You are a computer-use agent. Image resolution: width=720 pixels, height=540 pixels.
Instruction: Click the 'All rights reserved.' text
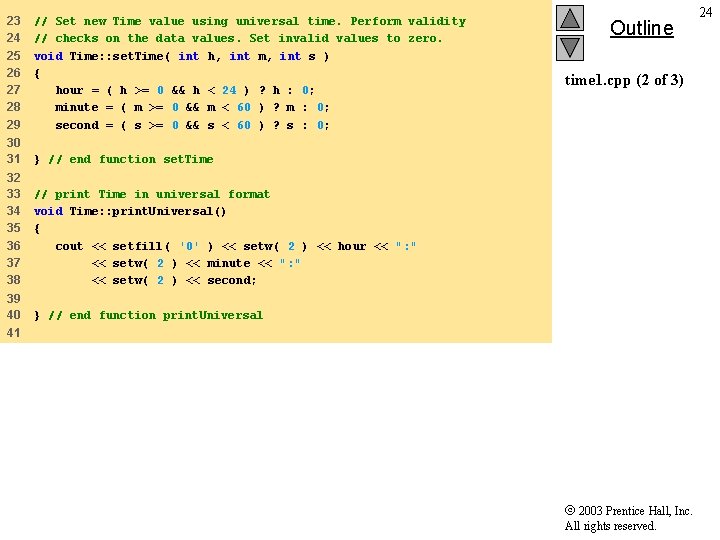[610, 526]
